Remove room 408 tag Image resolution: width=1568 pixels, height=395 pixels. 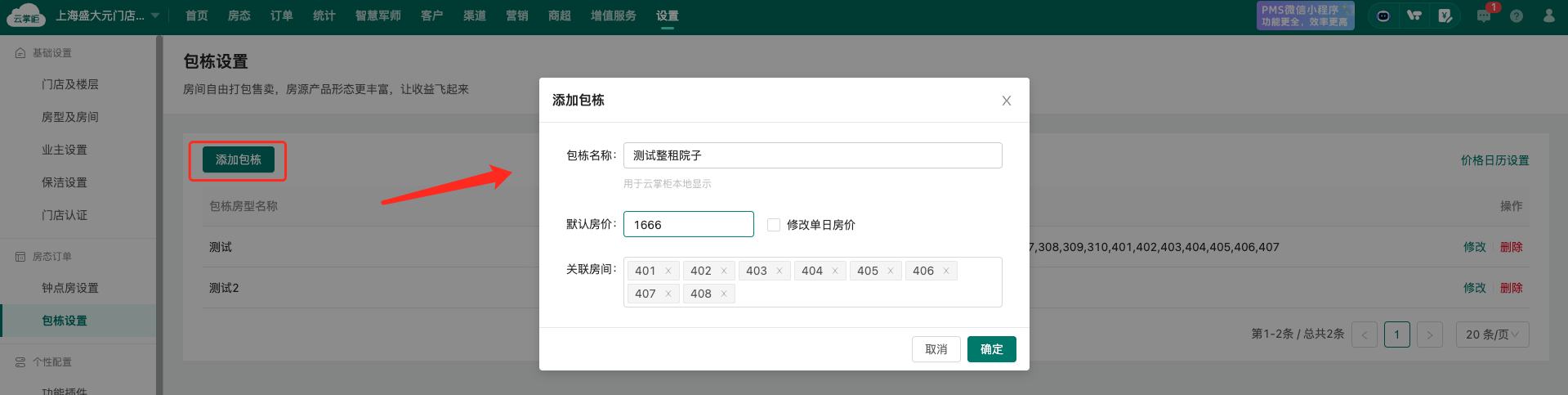tap(724, 294)
